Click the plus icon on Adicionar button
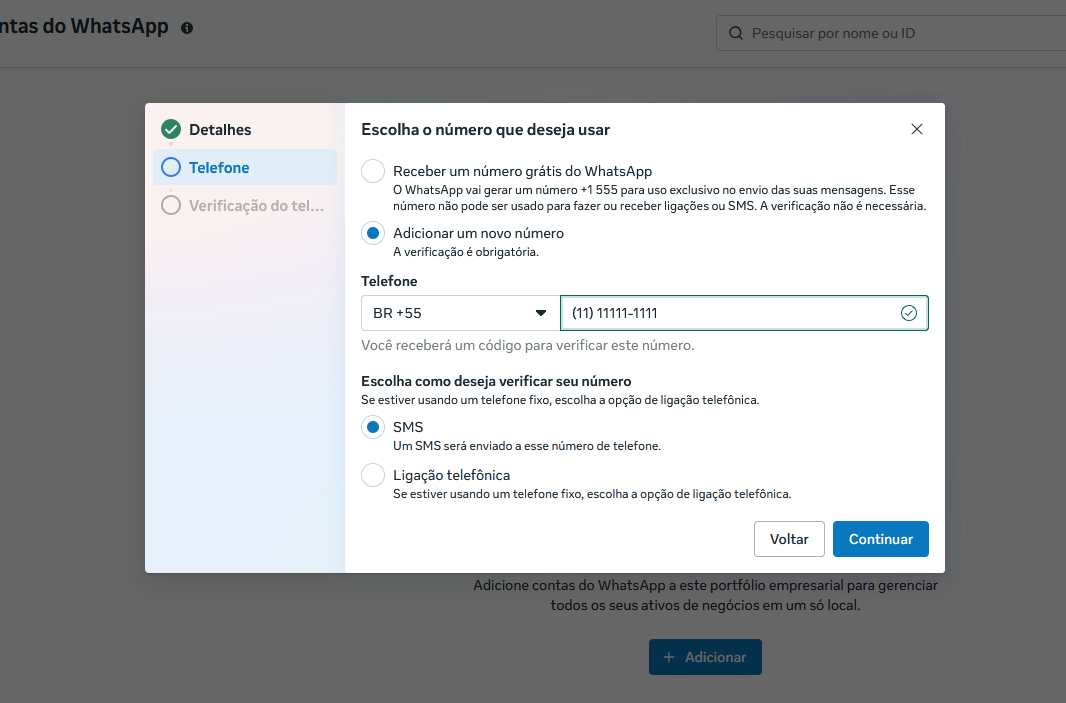This screenshot has width=1066, height=703. pos(669,657)
